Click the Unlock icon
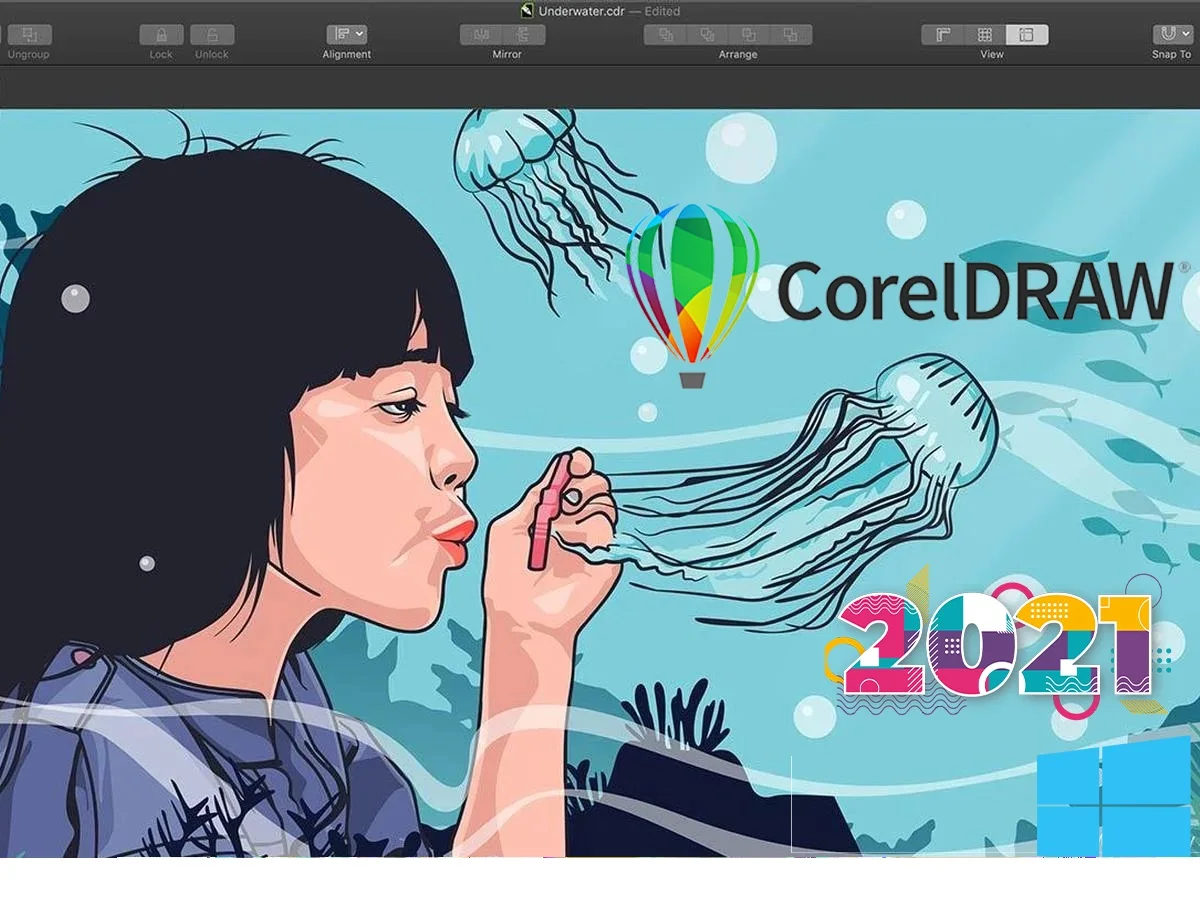The height and width of the screenshot is (900, 1200). point(211,33)
